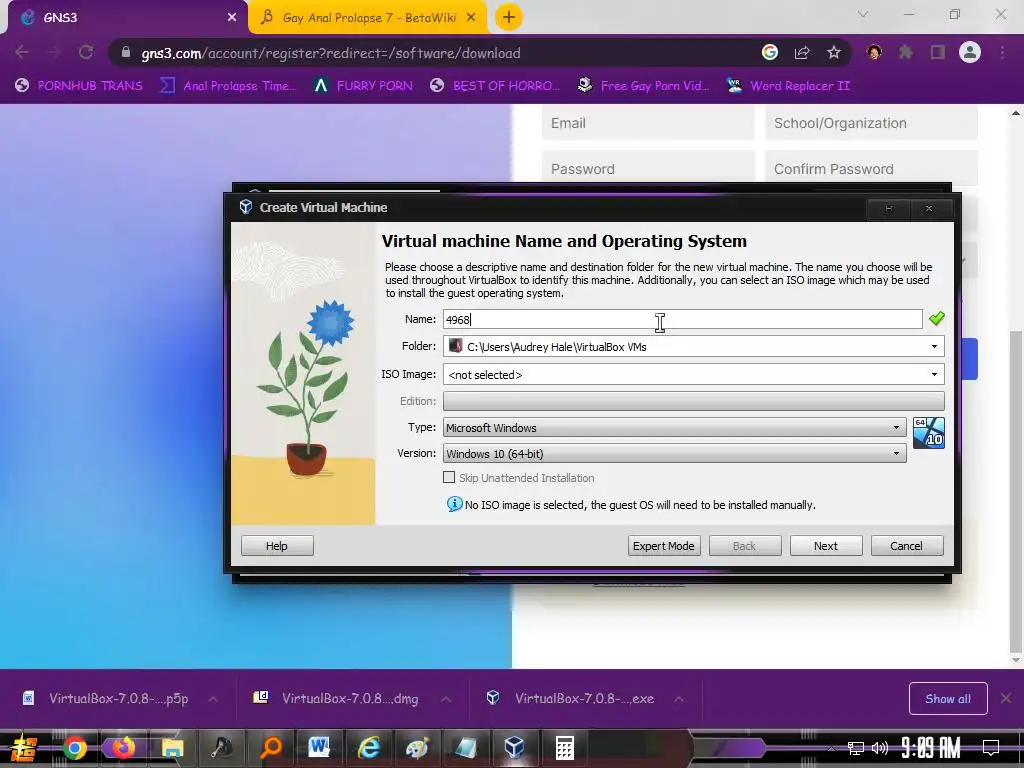Switch to Expert Mode
1024x768 pixels.
[664, 546]
